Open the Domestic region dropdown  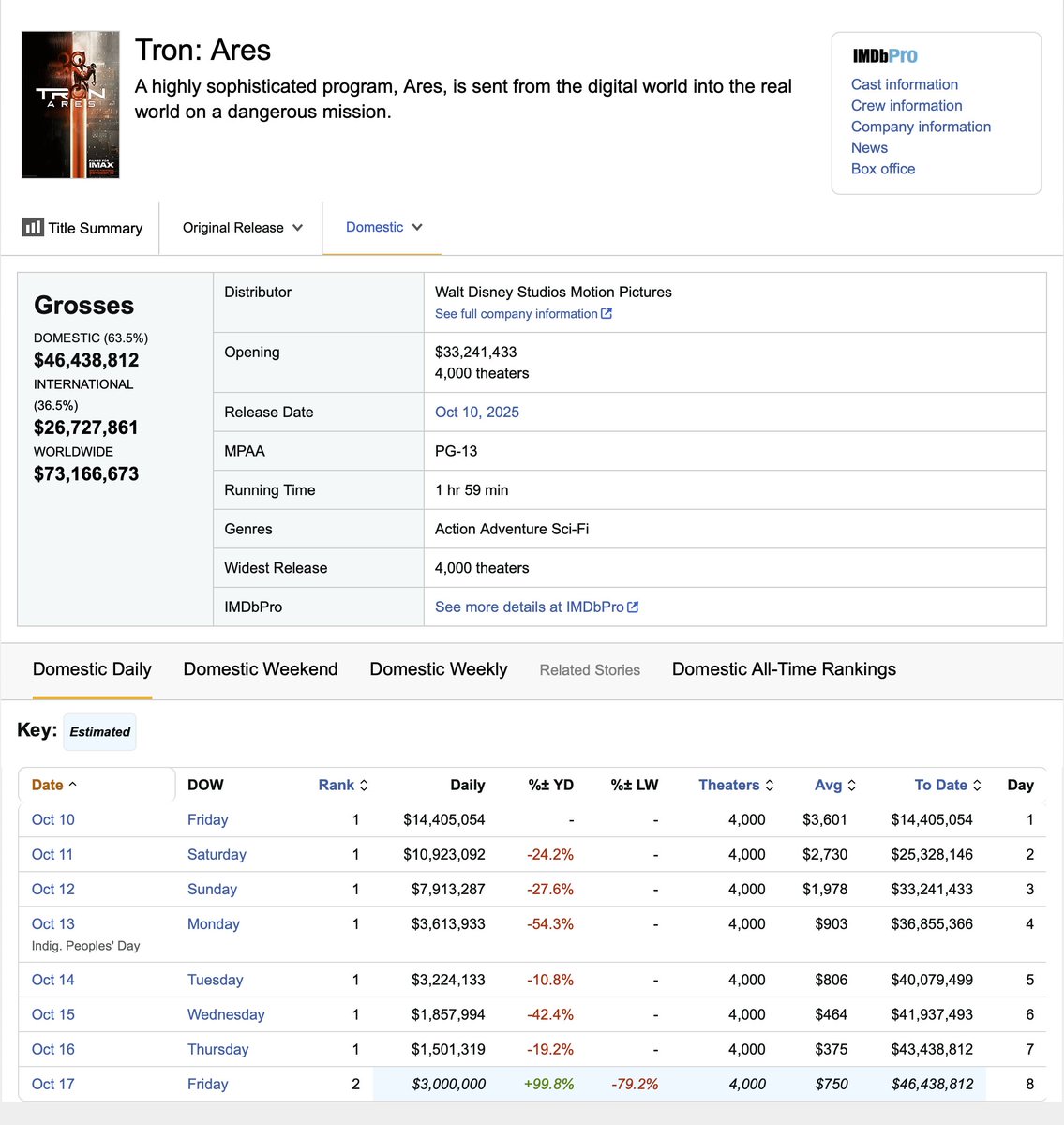(x=383, y=227)
